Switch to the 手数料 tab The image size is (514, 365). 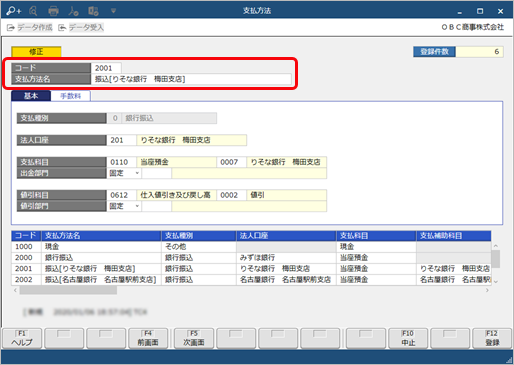click(x=70, y=96)
